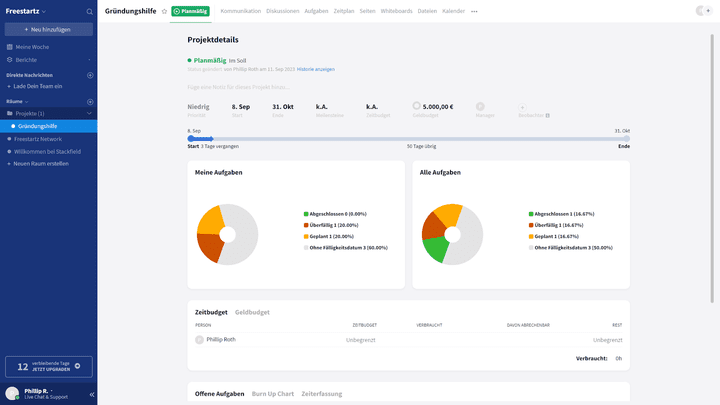
Task: Switch to the Geldbudget tab
Action: 252,312
